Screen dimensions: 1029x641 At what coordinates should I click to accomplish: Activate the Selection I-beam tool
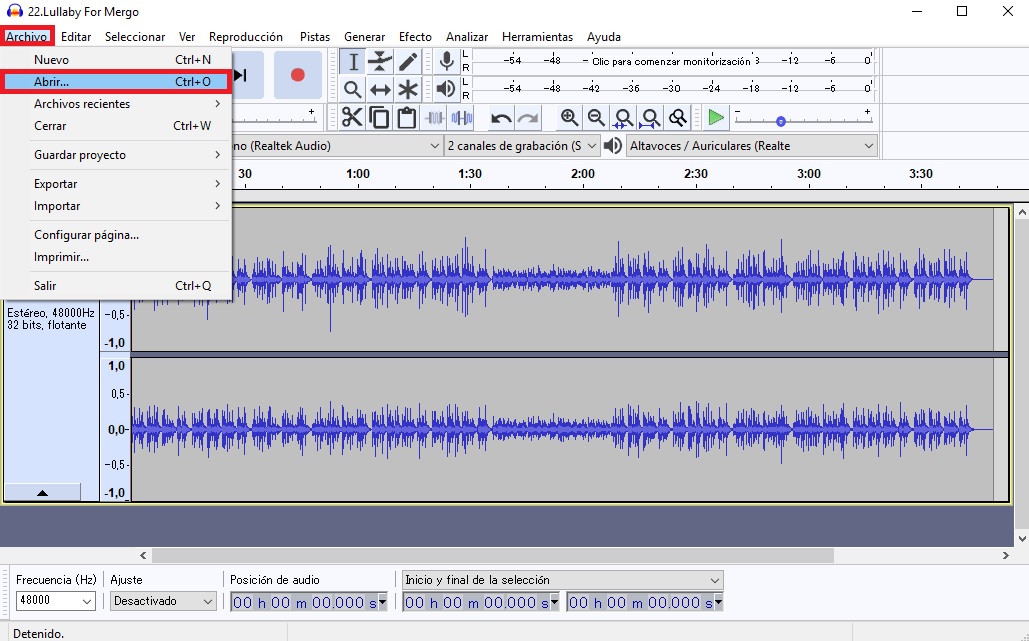pyautogui.click(x=352, y=62)
